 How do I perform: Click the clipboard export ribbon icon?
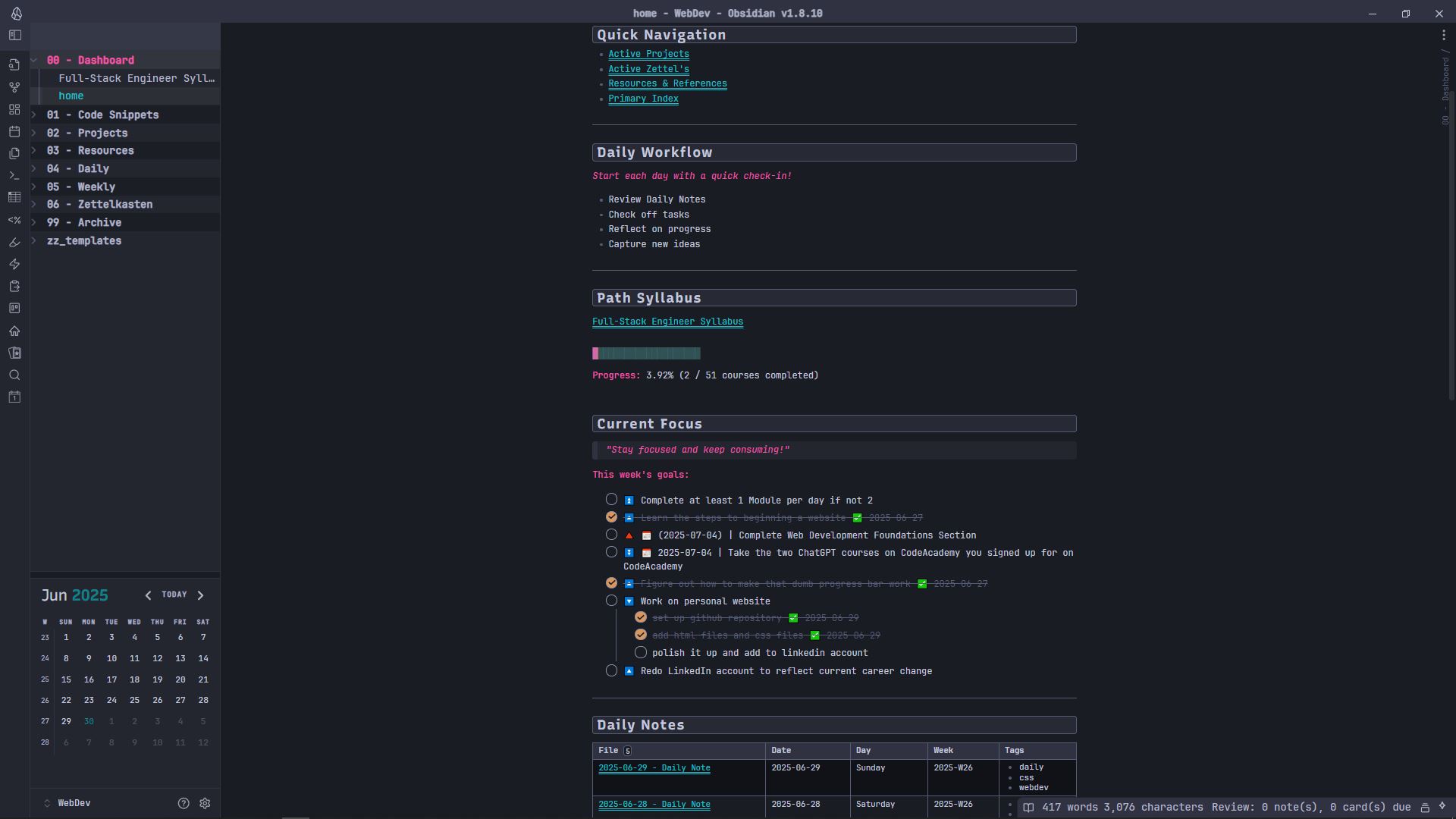14,286
